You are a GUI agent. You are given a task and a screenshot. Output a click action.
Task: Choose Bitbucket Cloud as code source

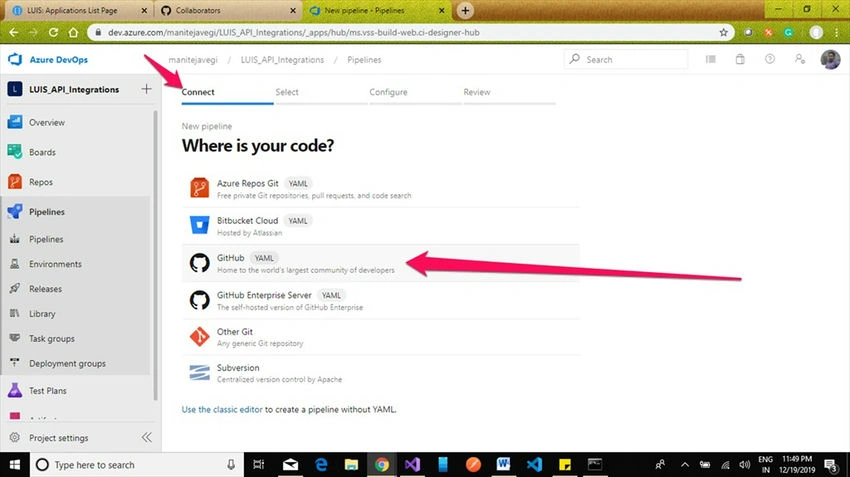coord(381,226)
